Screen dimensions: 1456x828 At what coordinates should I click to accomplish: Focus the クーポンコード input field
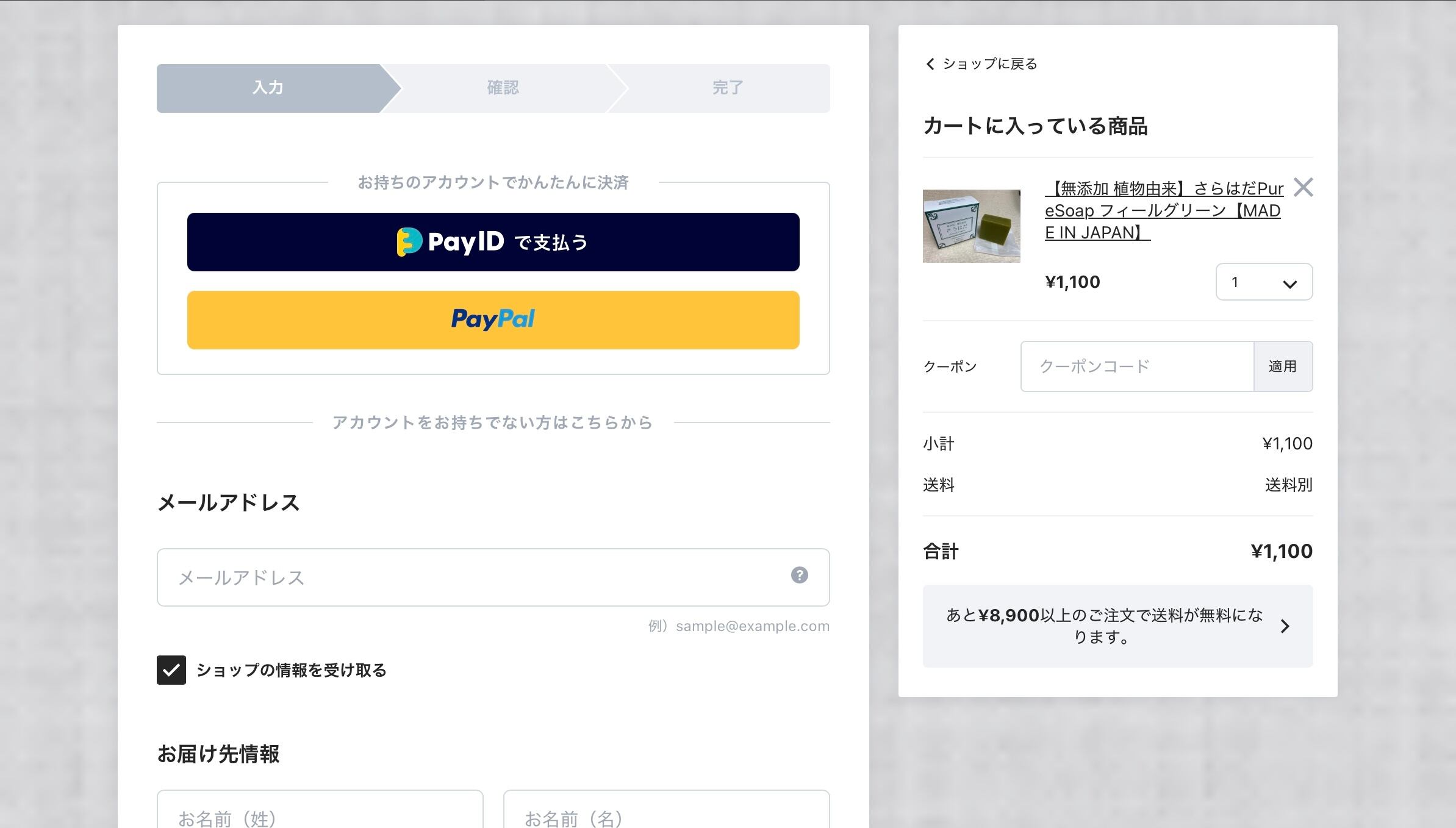pos(1137,366)
